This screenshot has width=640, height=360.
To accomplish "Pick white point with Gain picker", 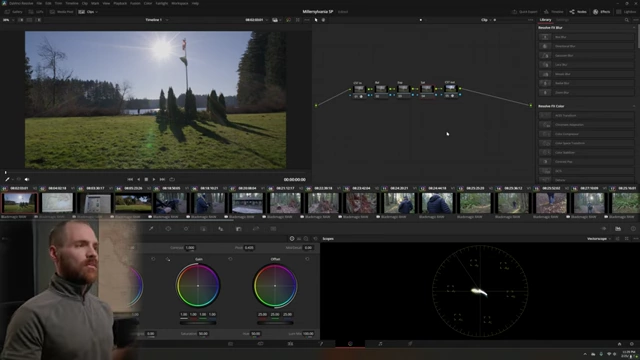I will (x=168, y=259).
